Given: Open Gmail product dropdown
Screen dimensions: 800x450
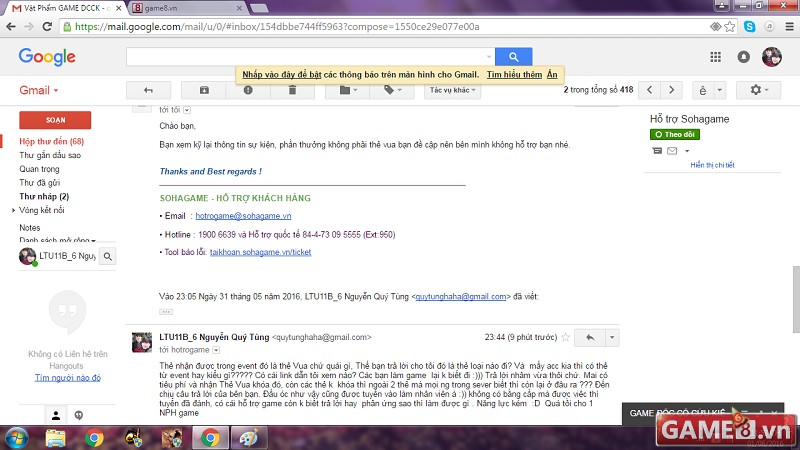Looking at the screenshot, I should (39, 90).
